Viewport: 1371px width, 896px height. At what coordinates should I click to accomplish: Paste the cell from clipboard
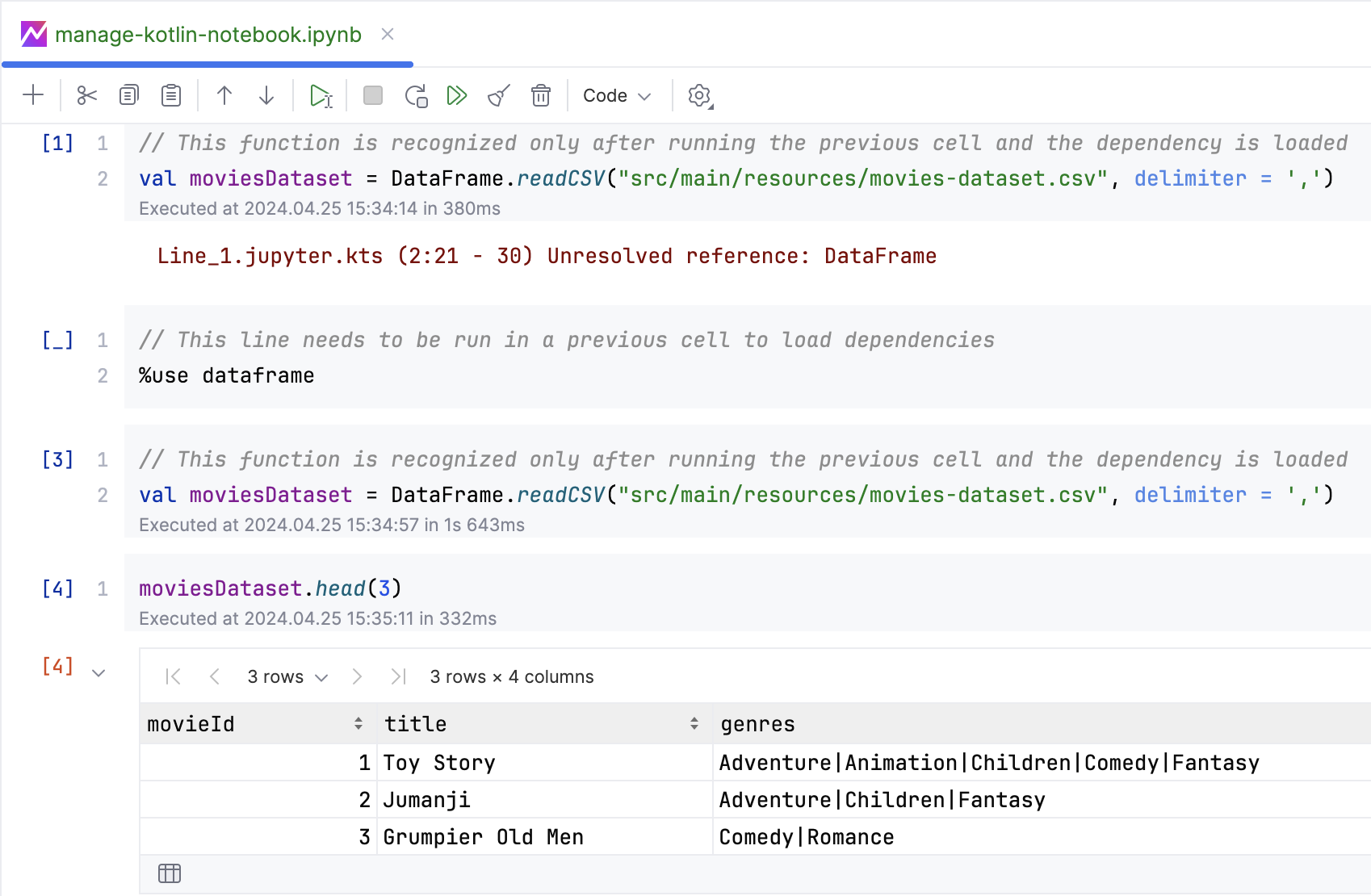click(x=170, y=94)
